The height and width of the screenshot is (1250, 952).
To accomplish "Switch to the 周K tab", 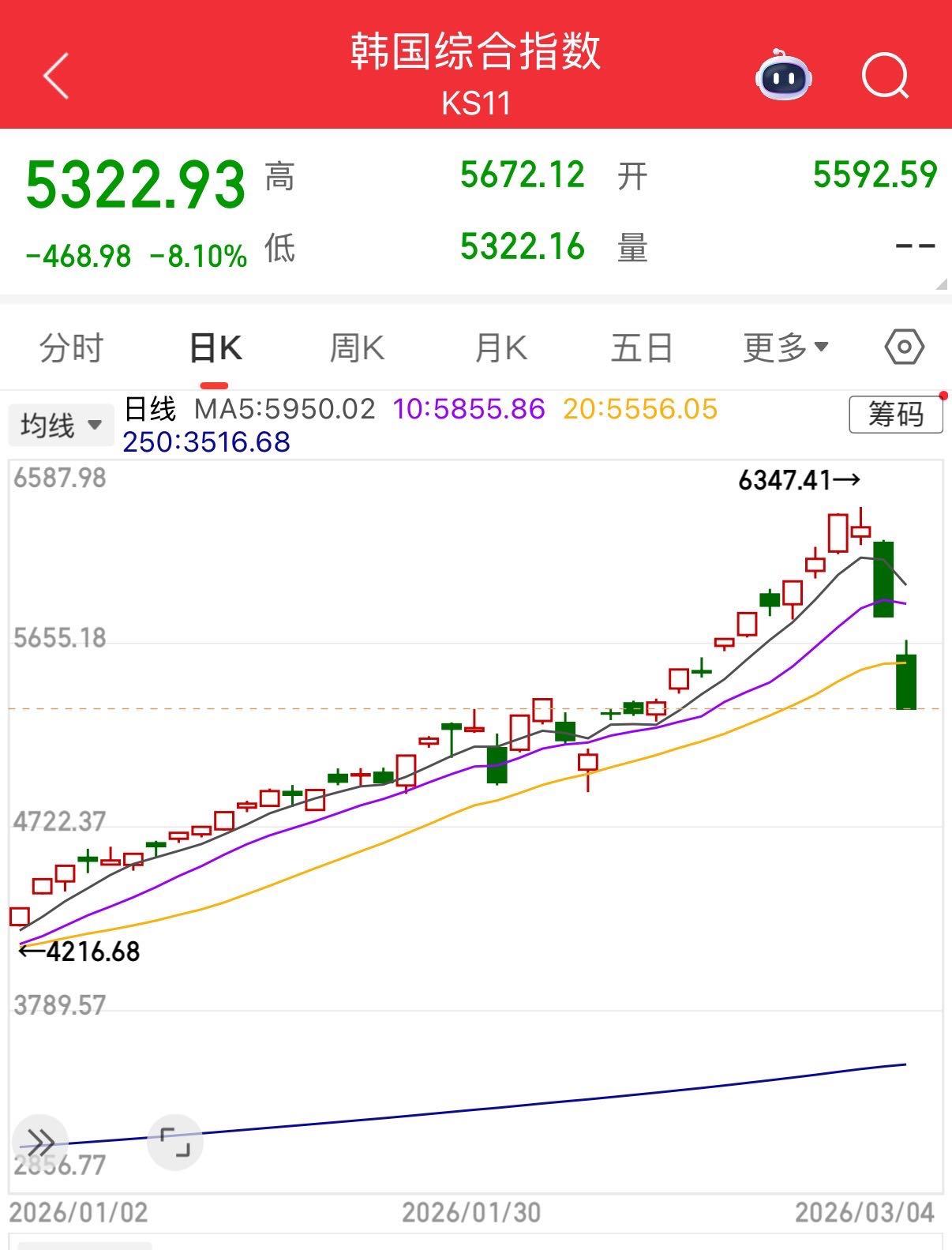I will point(357,347).
